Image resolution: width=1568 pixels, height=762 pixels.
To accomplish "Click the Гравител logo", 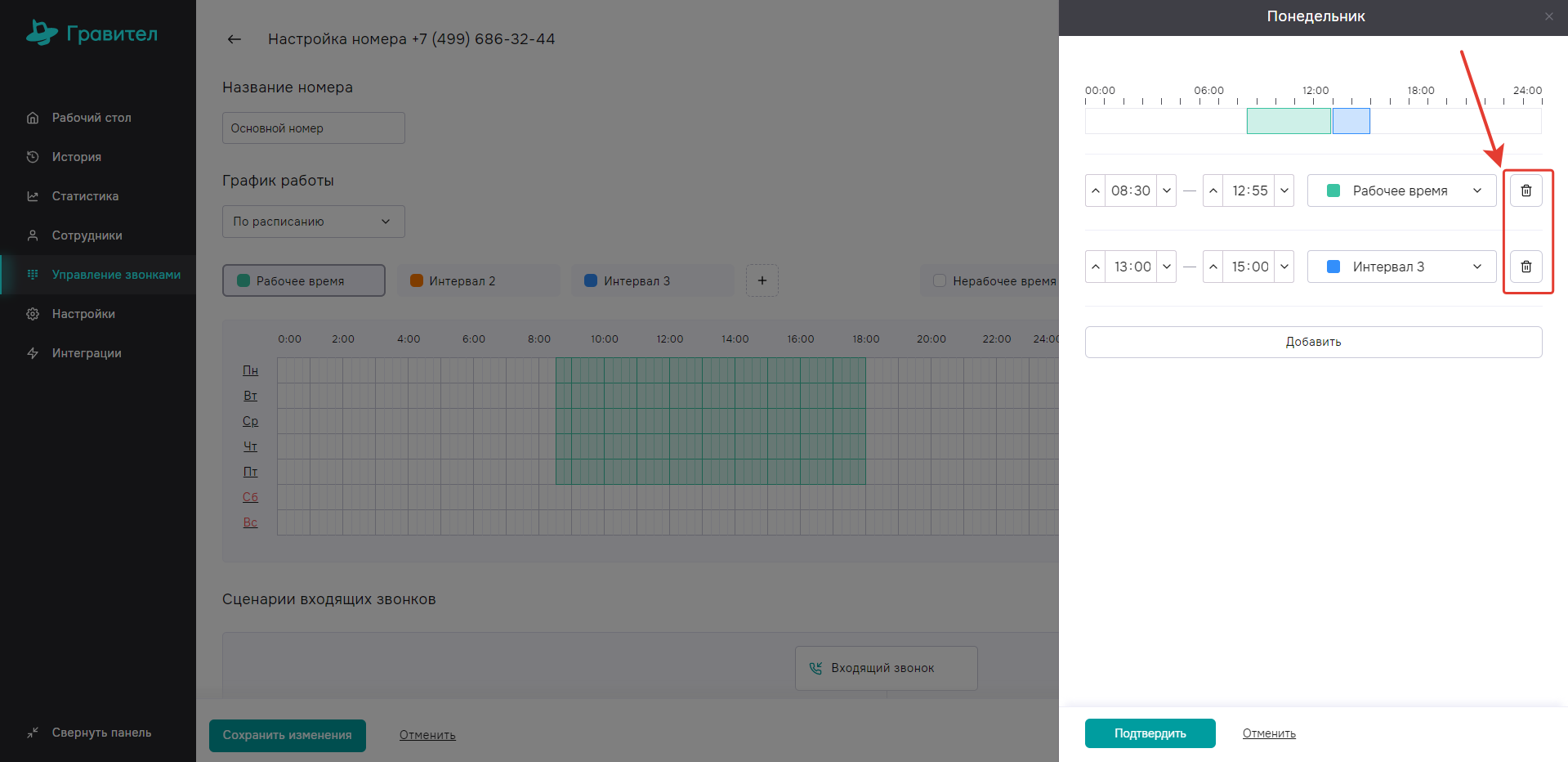I will [x=92, y=33].
